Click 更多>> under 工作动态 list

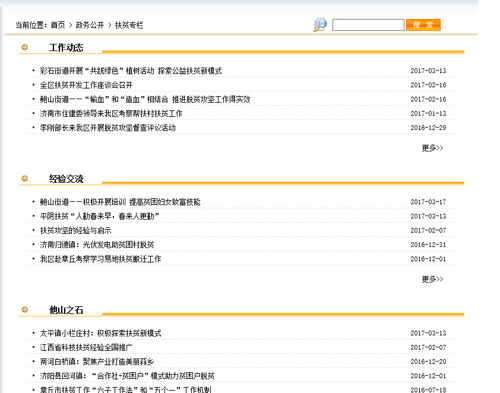432,148
